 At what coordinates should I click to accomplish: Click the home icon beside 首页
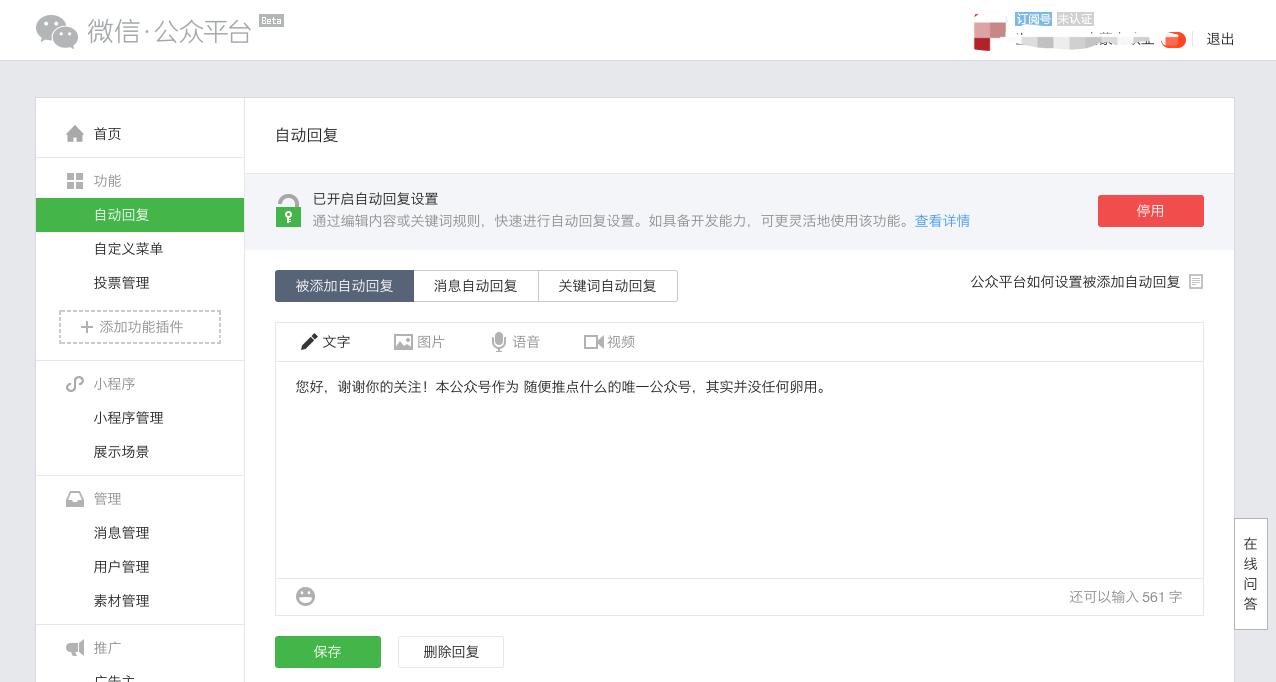coord(75,133)
